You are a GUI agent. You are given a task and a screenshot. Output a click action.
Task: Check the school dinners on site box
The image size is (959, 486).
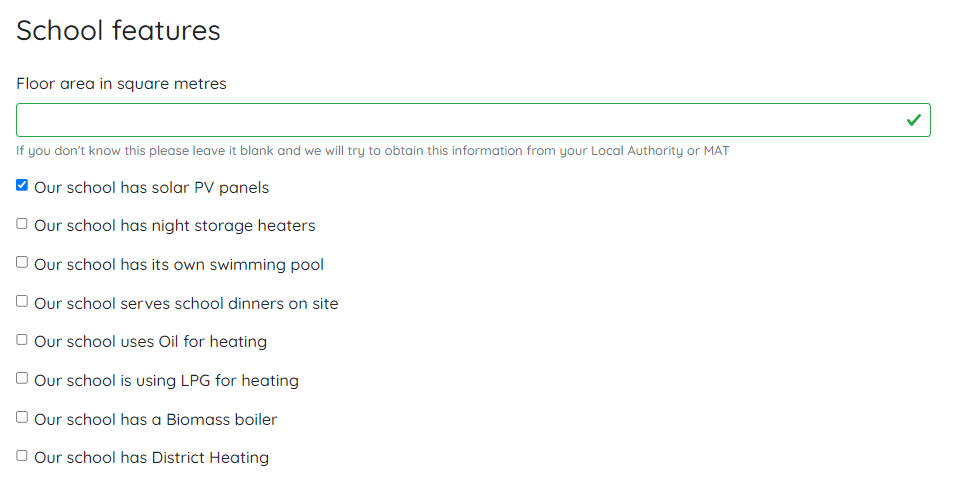[22, 301]
